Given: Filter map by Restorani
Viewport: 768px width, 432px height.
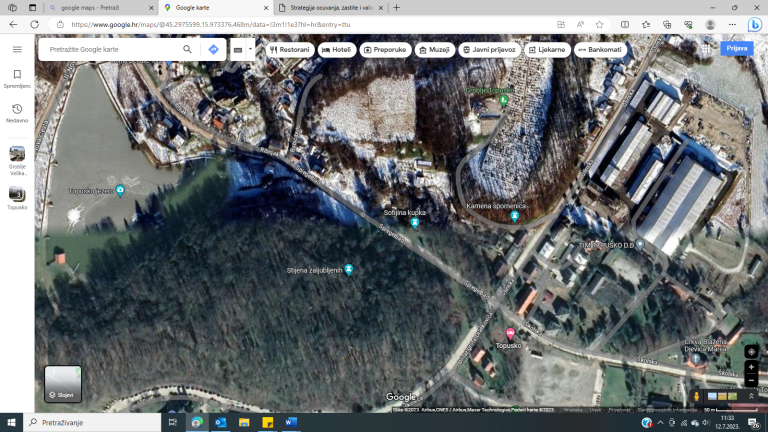Looking at the screenshot, I should coord(288,49).
